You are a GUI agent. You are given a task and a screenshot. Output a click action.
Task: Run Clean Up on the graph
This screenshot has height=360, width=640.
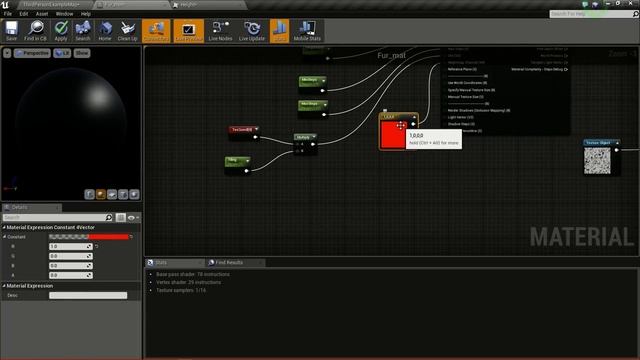coord(127,31)
